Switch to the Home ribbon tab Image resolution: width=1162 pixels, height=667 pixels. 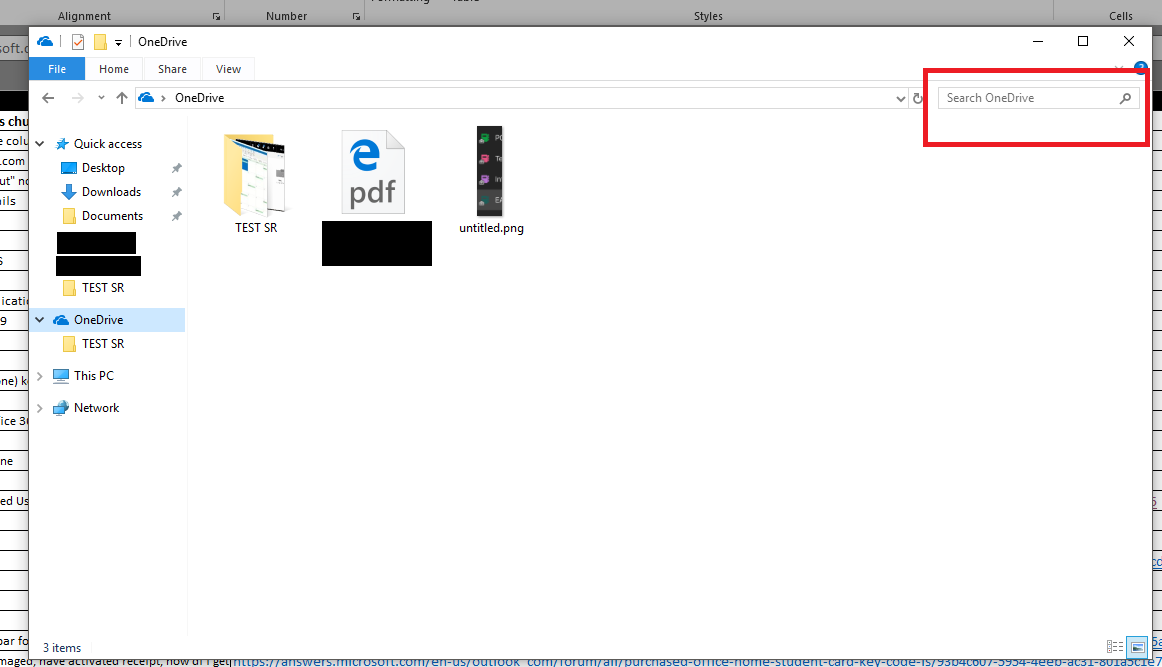coord(114,69)
